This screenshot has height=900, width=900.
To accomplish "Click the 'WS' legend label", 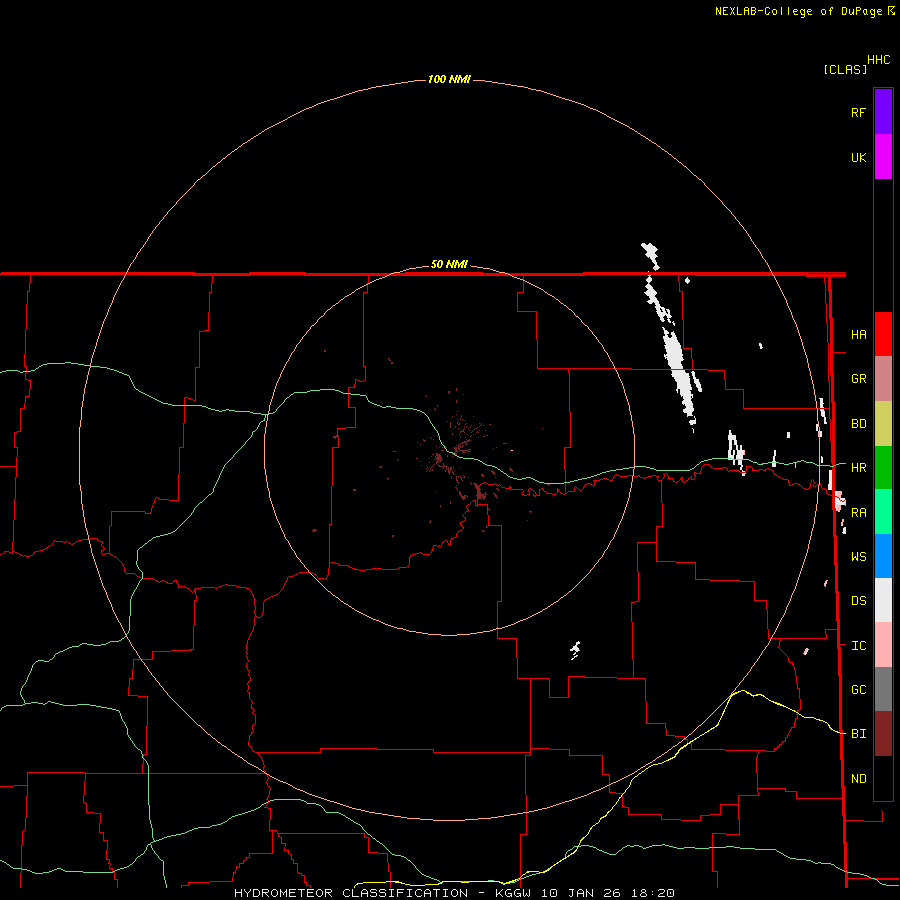I will tap(858, 557).
